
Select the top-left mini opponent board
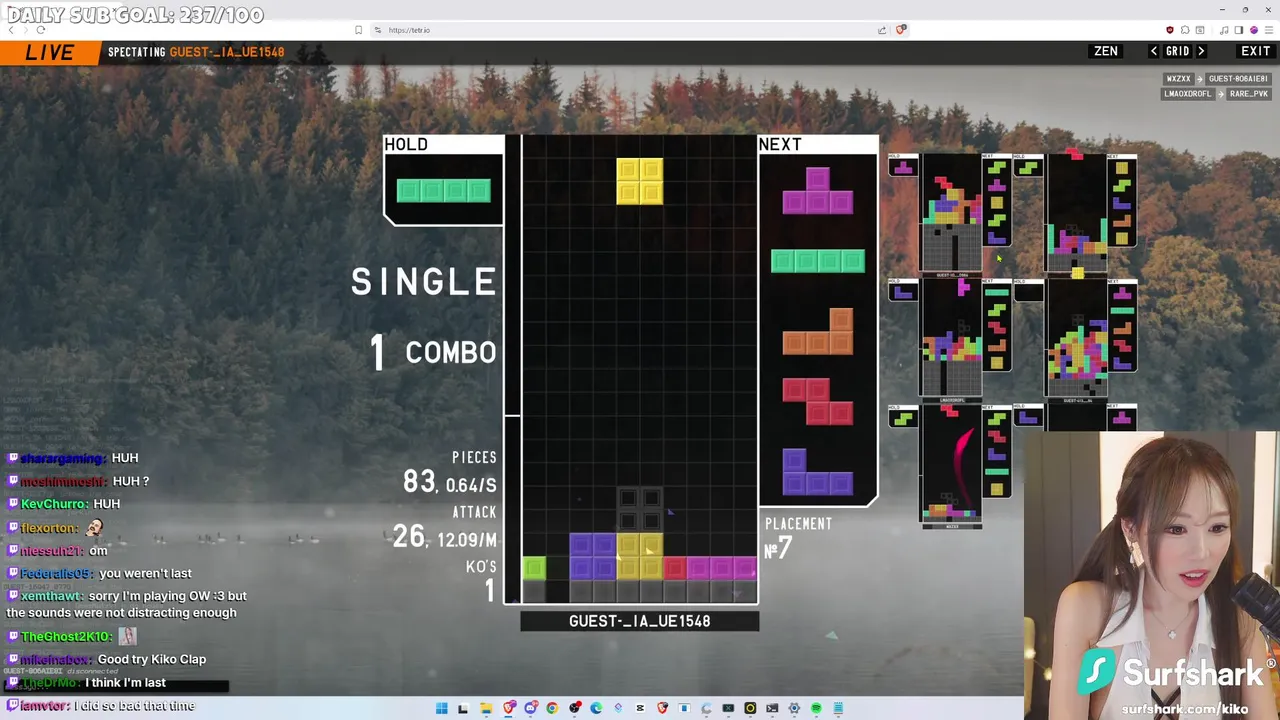coord(951,212)
